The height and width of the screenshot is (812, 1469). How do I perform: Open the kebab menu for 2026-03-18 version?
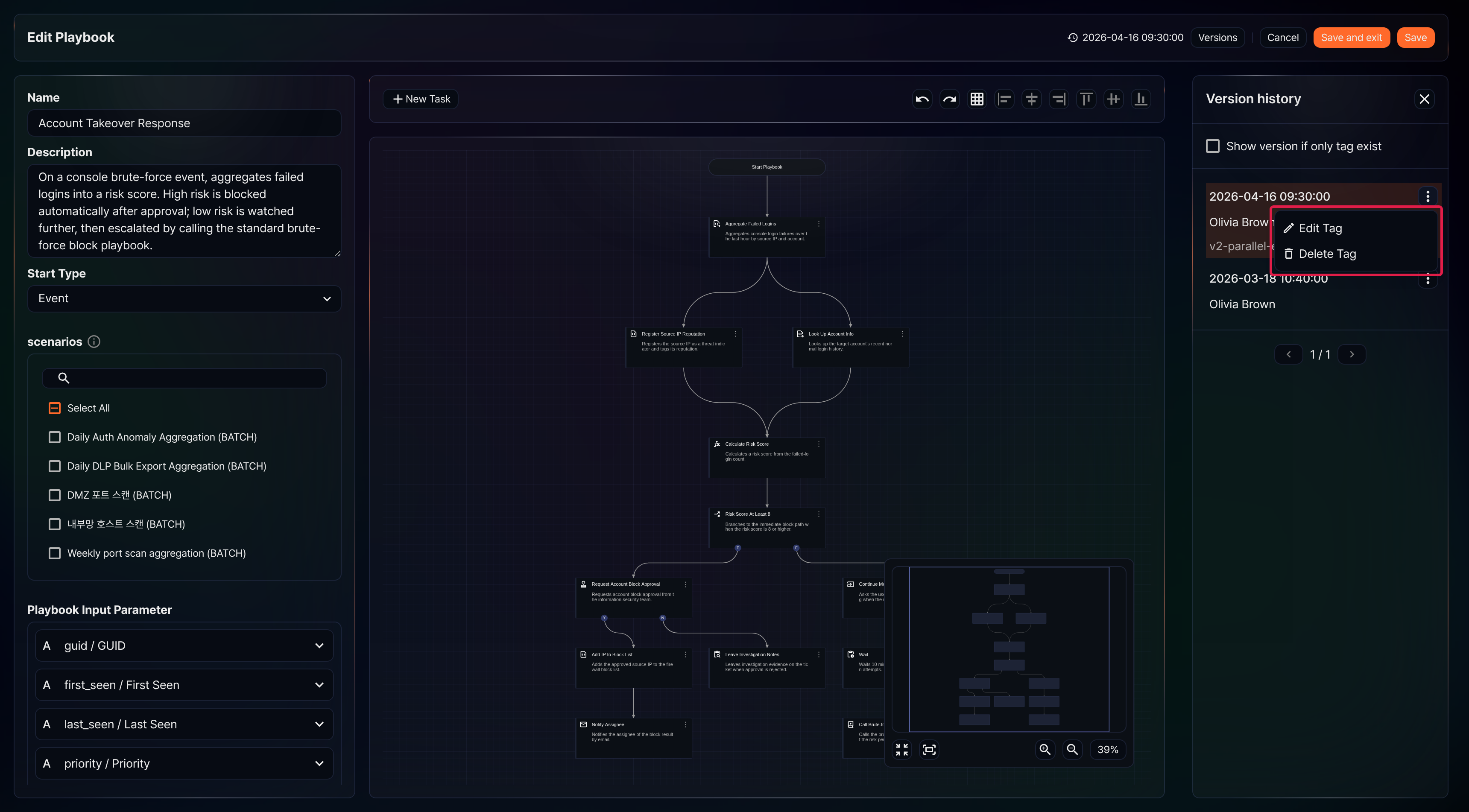pos(1428,279)
